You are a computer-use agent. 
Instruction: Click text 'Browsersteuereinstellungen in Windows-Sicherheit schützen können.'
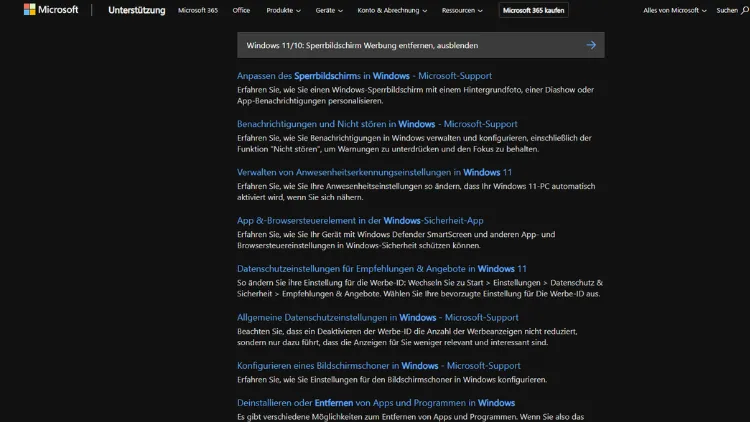[358, 245]
